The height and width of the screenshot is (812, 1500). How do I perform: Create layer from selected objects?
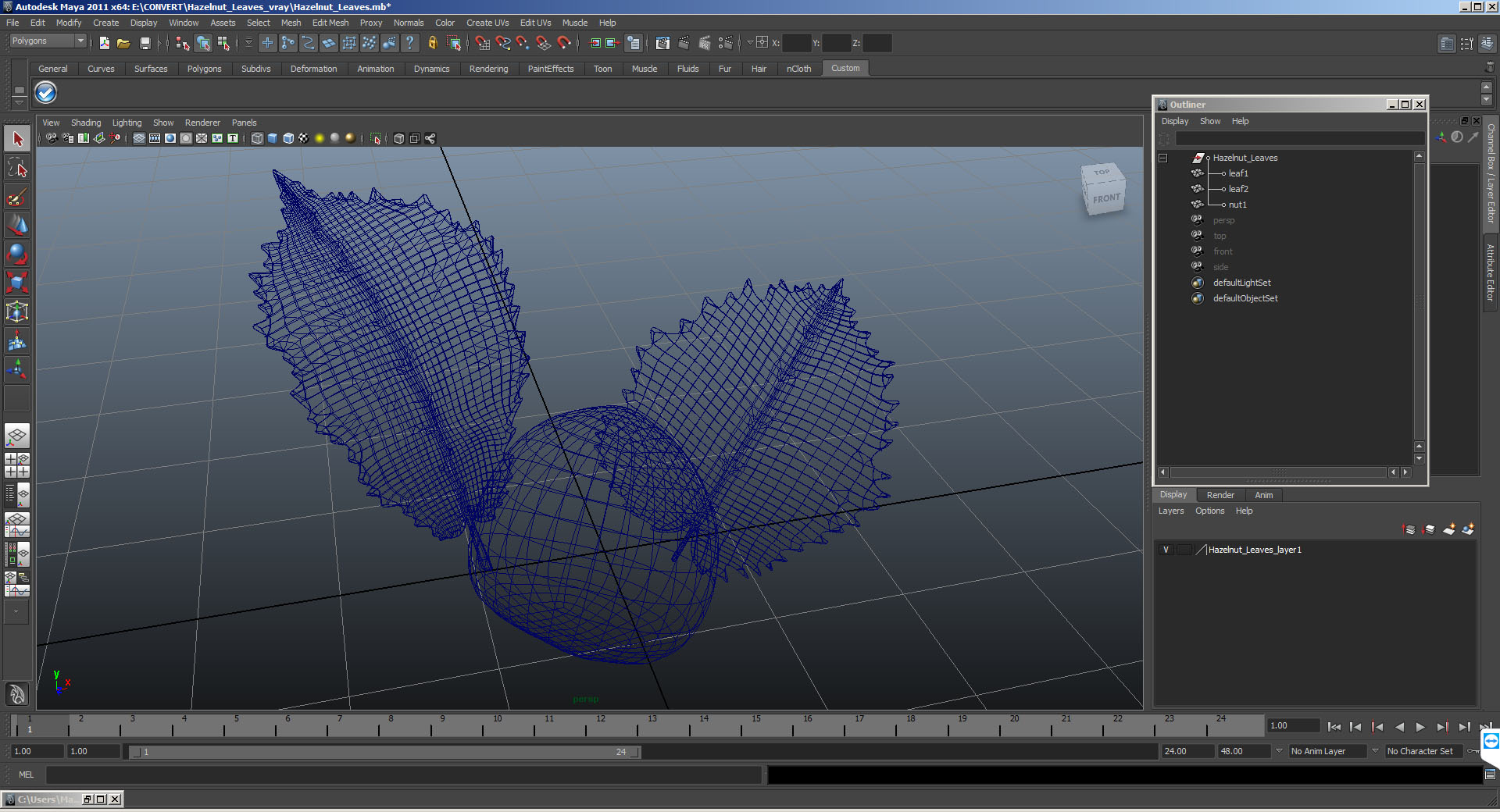point(1469,529)
